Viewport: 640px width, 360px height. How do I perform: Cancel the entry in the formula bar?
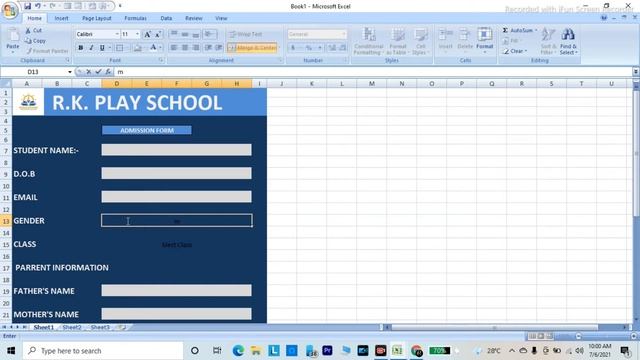tap(89, 72)
